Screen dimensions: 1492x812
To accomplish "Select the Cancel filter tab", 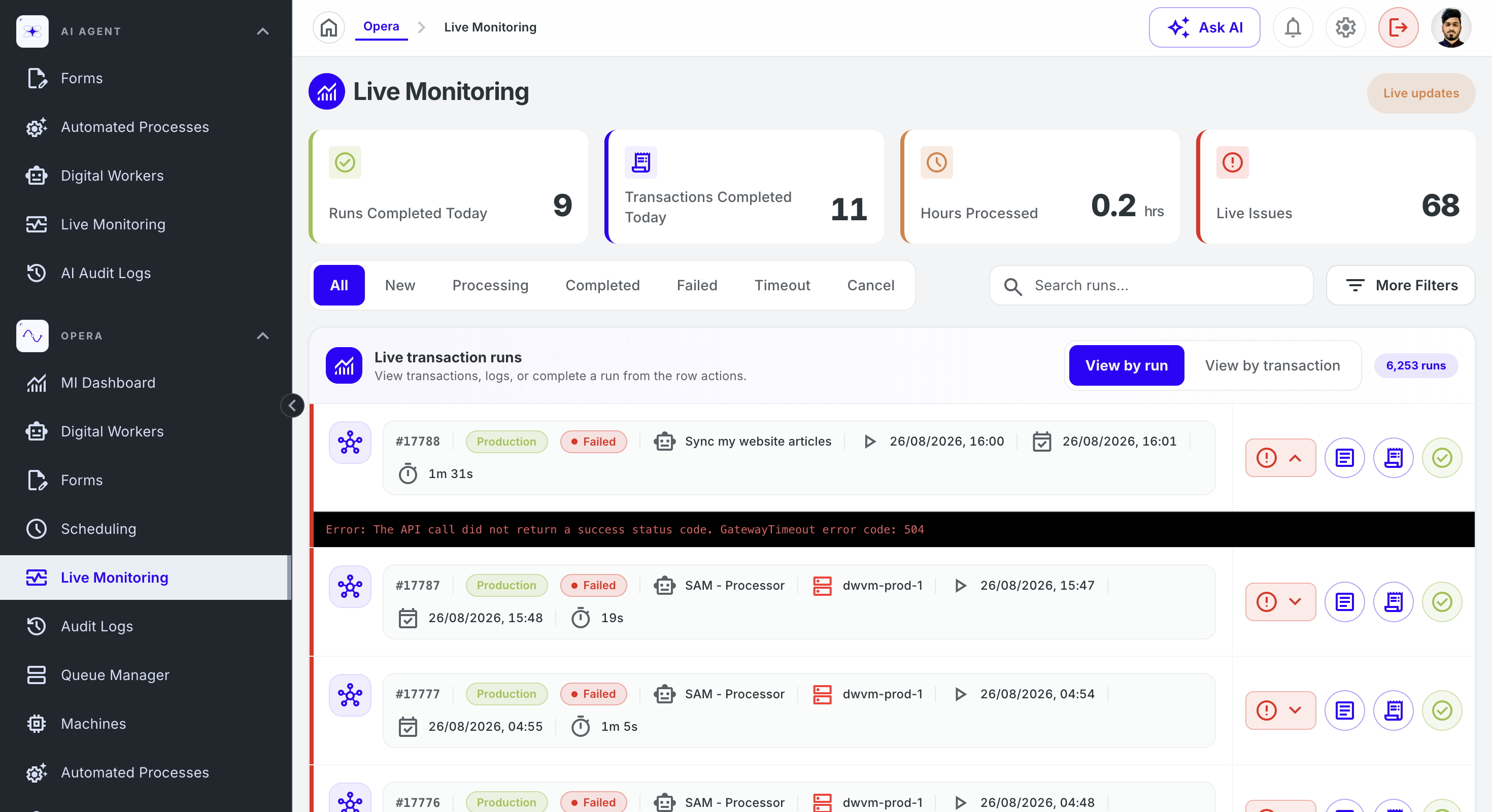I will (x=870, y=285).
